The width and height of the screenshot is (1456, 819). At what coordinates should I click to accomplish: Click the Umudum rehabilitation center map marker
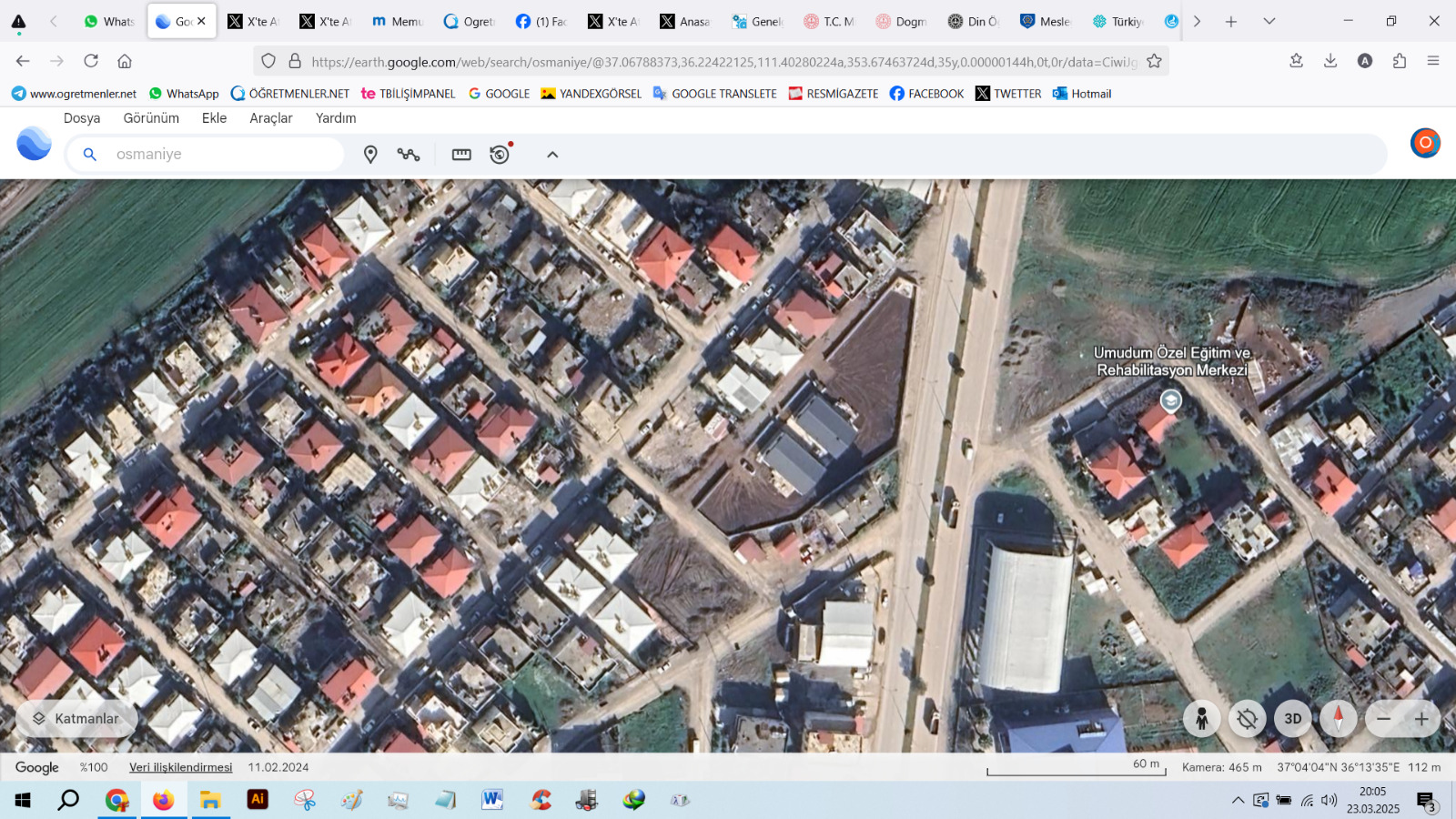(x=1170, y=400)
